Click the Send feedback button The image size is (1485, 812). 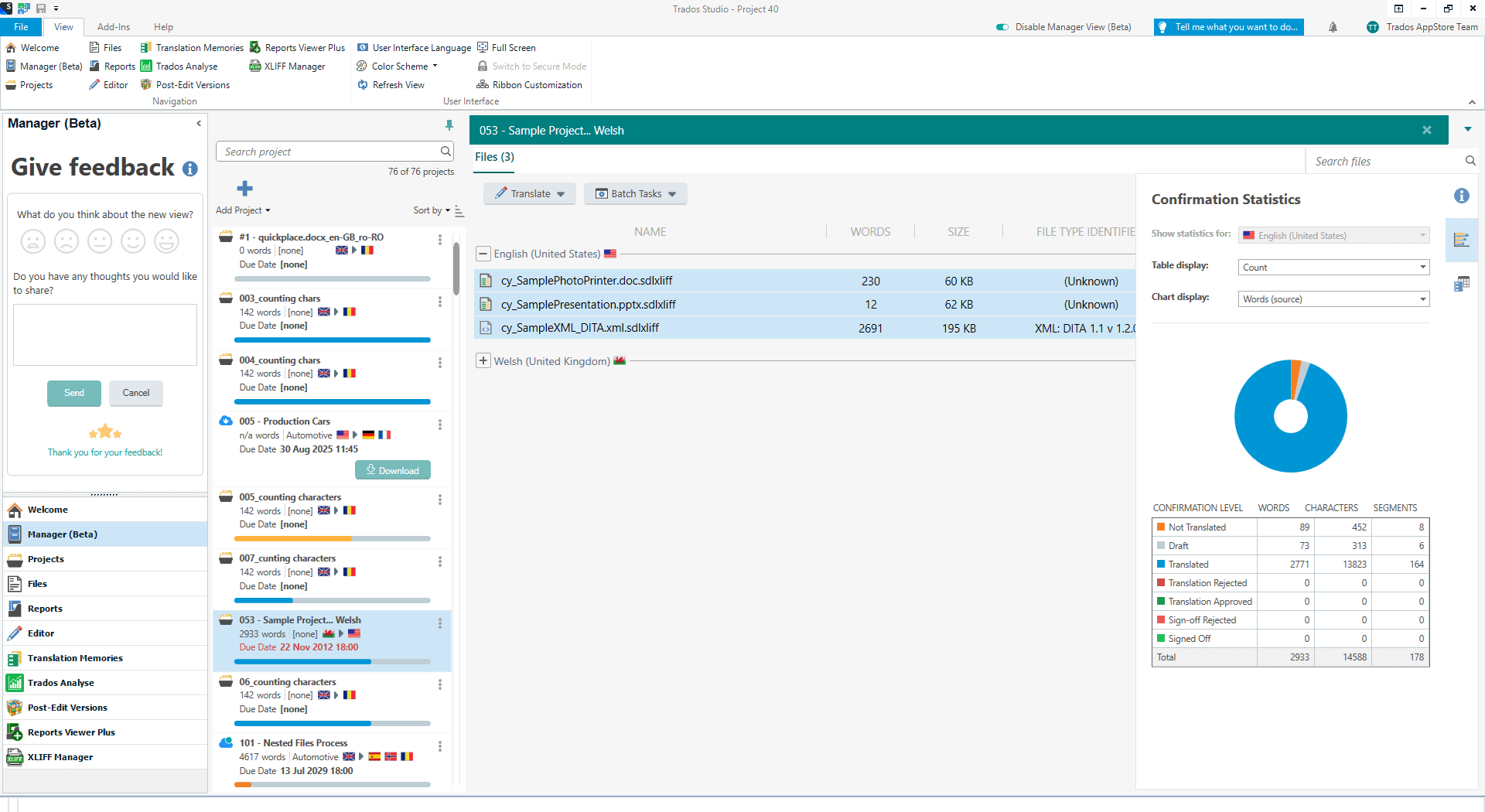[74, 393]
